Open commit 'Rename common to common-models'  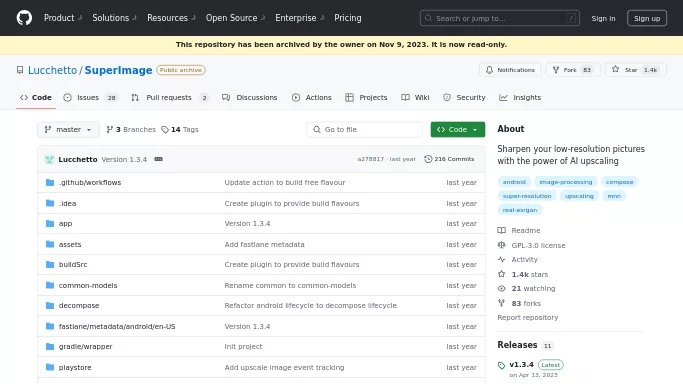290,285
